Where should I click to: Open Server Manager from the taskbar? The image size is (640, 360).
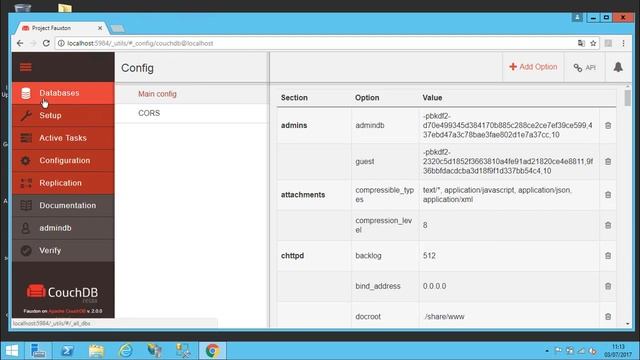pos(38,351)
